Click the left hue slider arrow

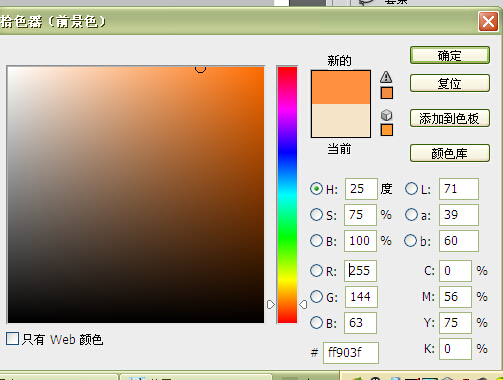(271, 304)
